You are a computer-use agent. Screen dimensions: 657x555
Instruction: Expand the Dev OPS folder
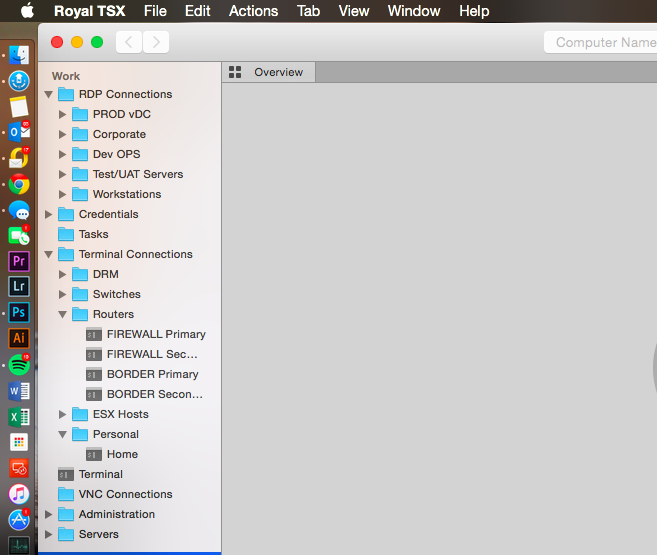[62, 155]
